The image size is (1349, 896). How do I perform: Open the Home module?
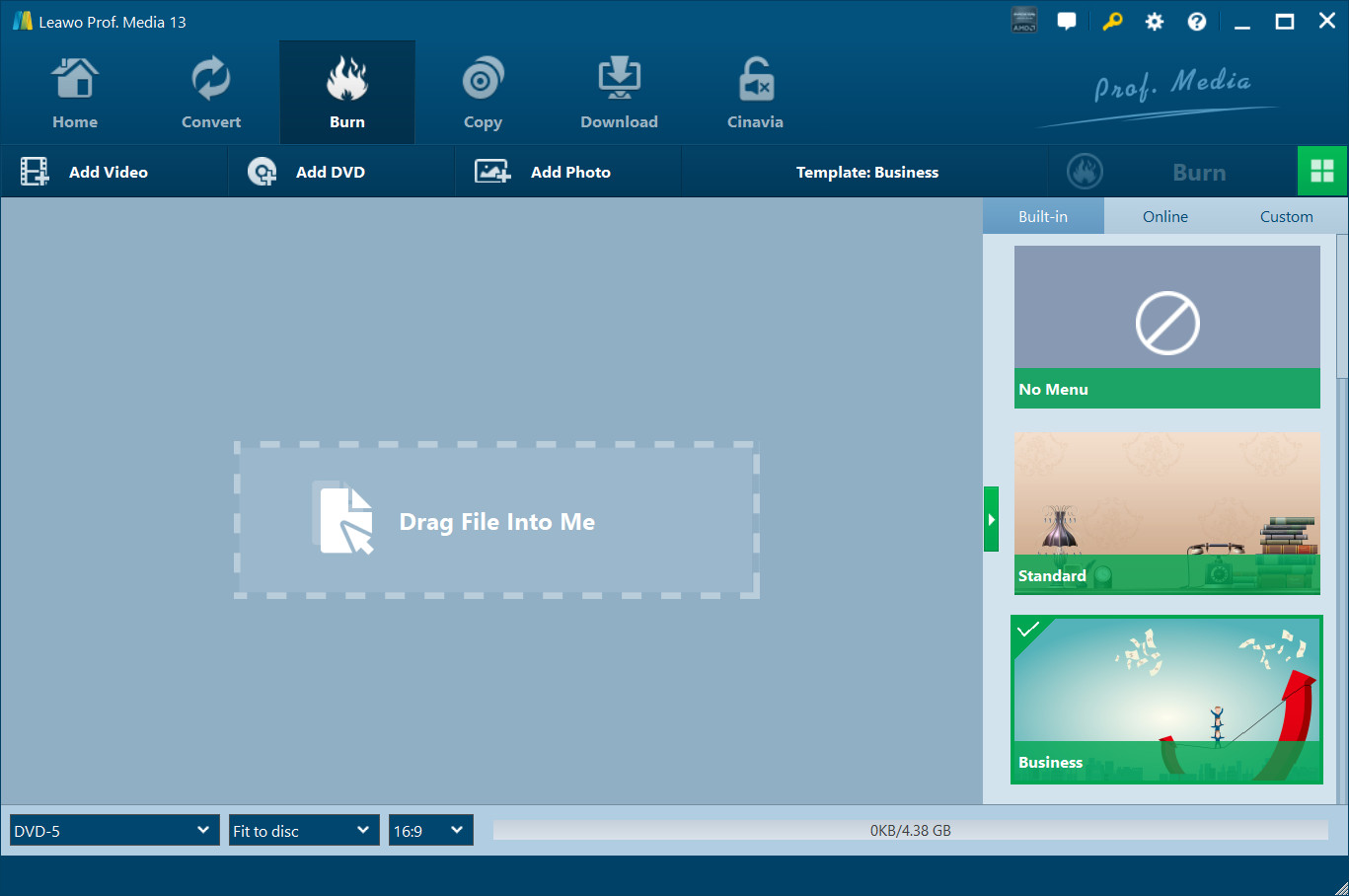pos(75,94)
